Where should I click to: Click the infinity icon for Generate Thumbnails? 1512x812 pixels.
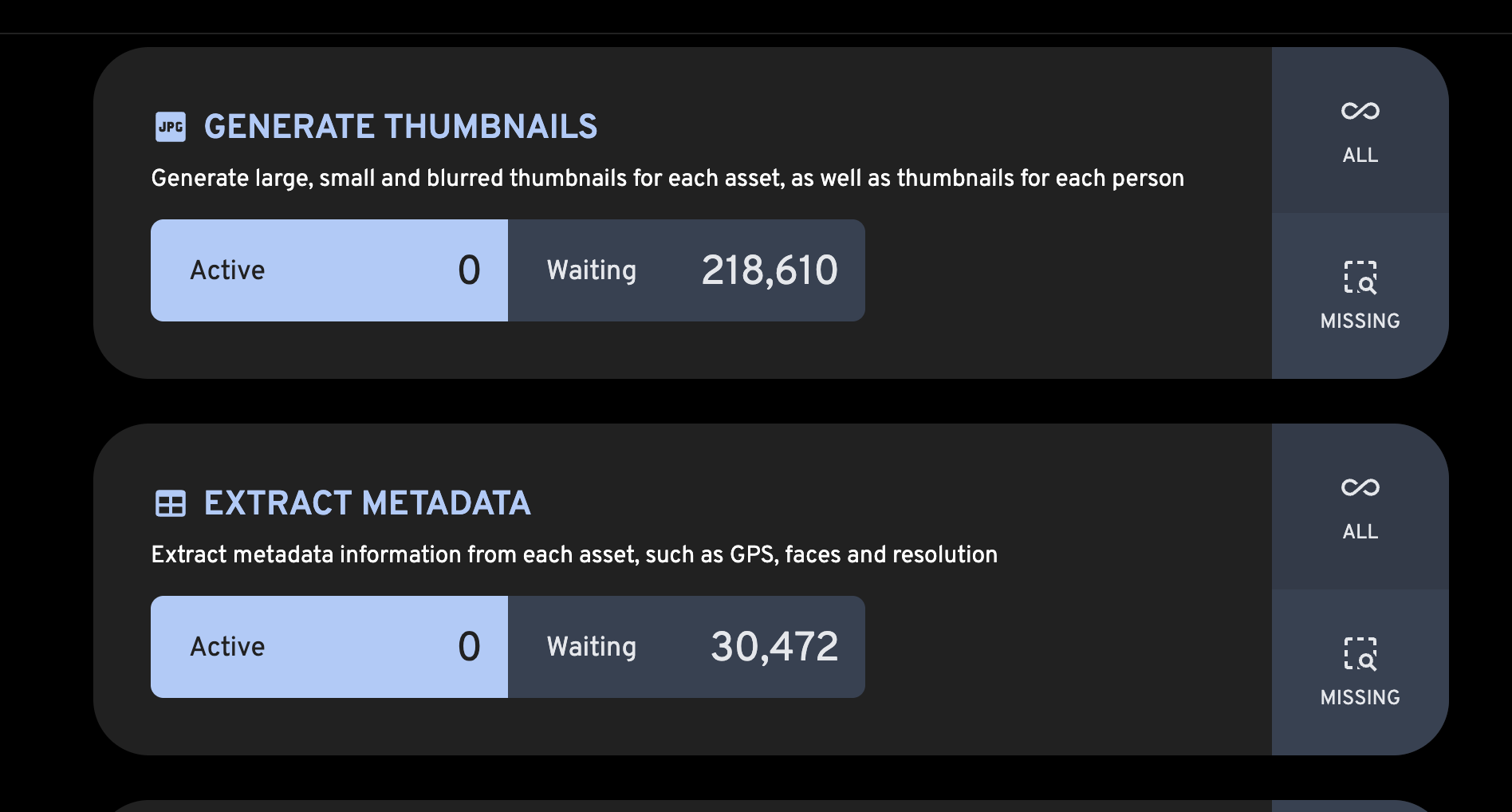click(x=1360, y=111)
